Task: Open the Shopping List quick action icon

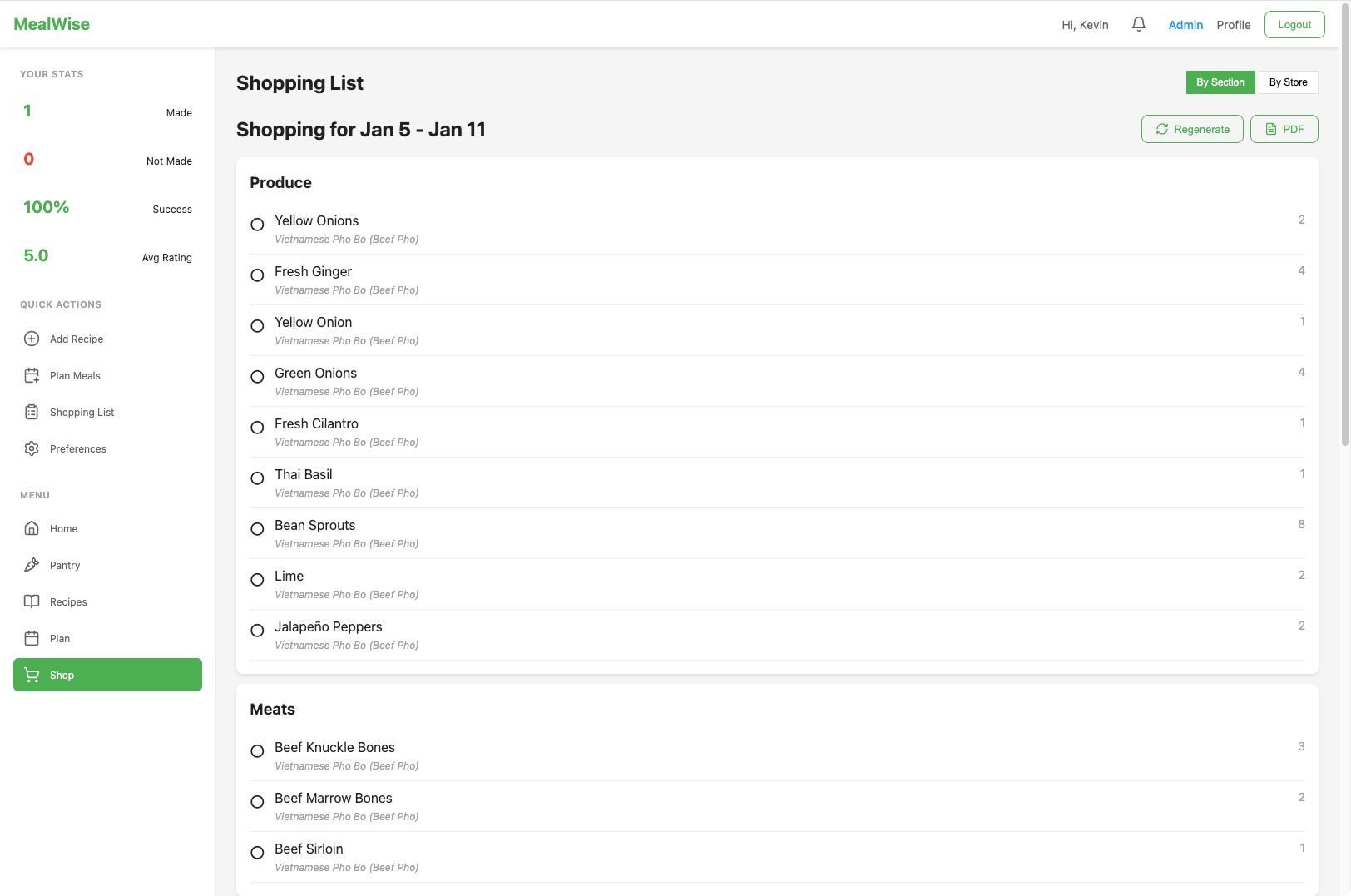Action: 32,412
